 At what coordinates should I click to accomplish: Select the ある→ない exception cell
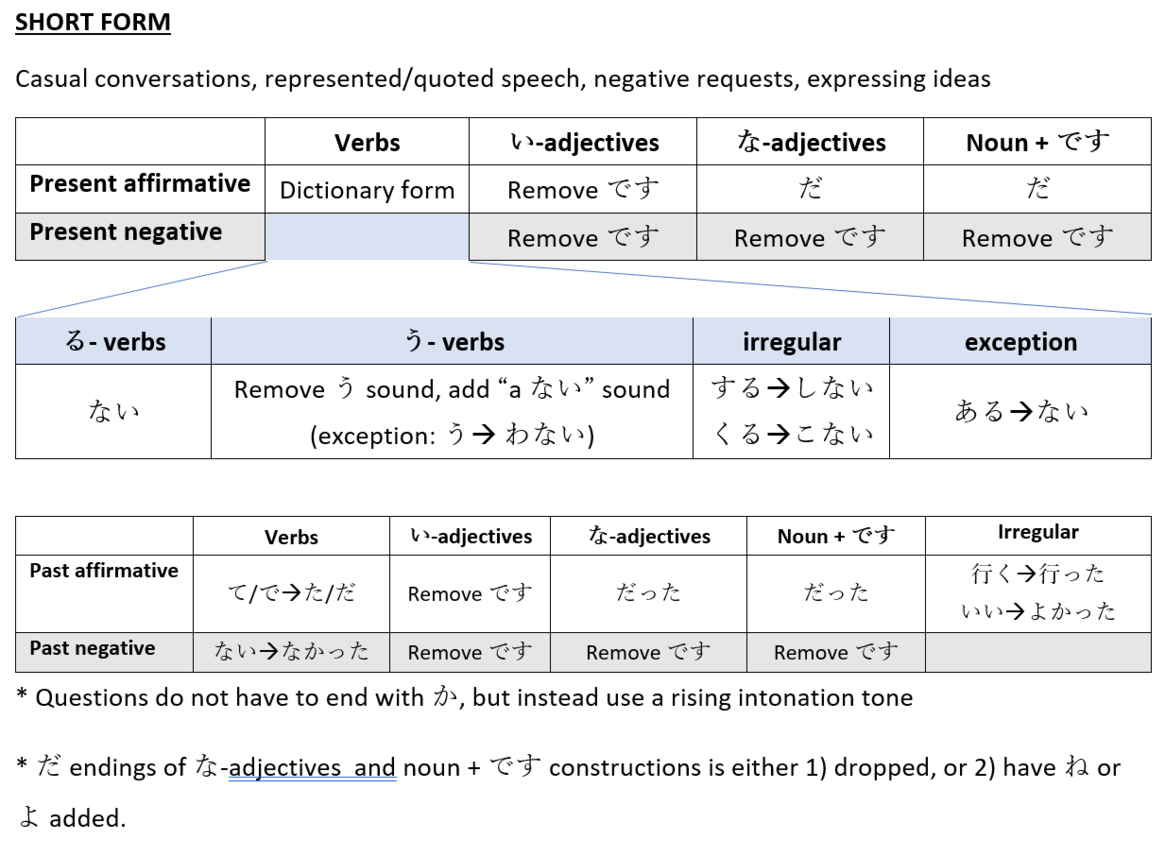tap(1020, 411)
